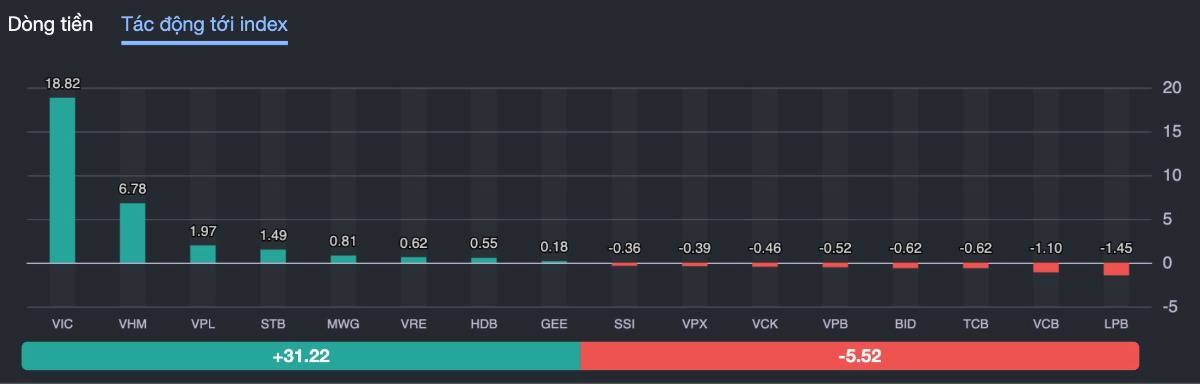This screenshot has height=384, width=1200.
Task: Select the red LPB bar
Action: click(x=1116, y=269)
